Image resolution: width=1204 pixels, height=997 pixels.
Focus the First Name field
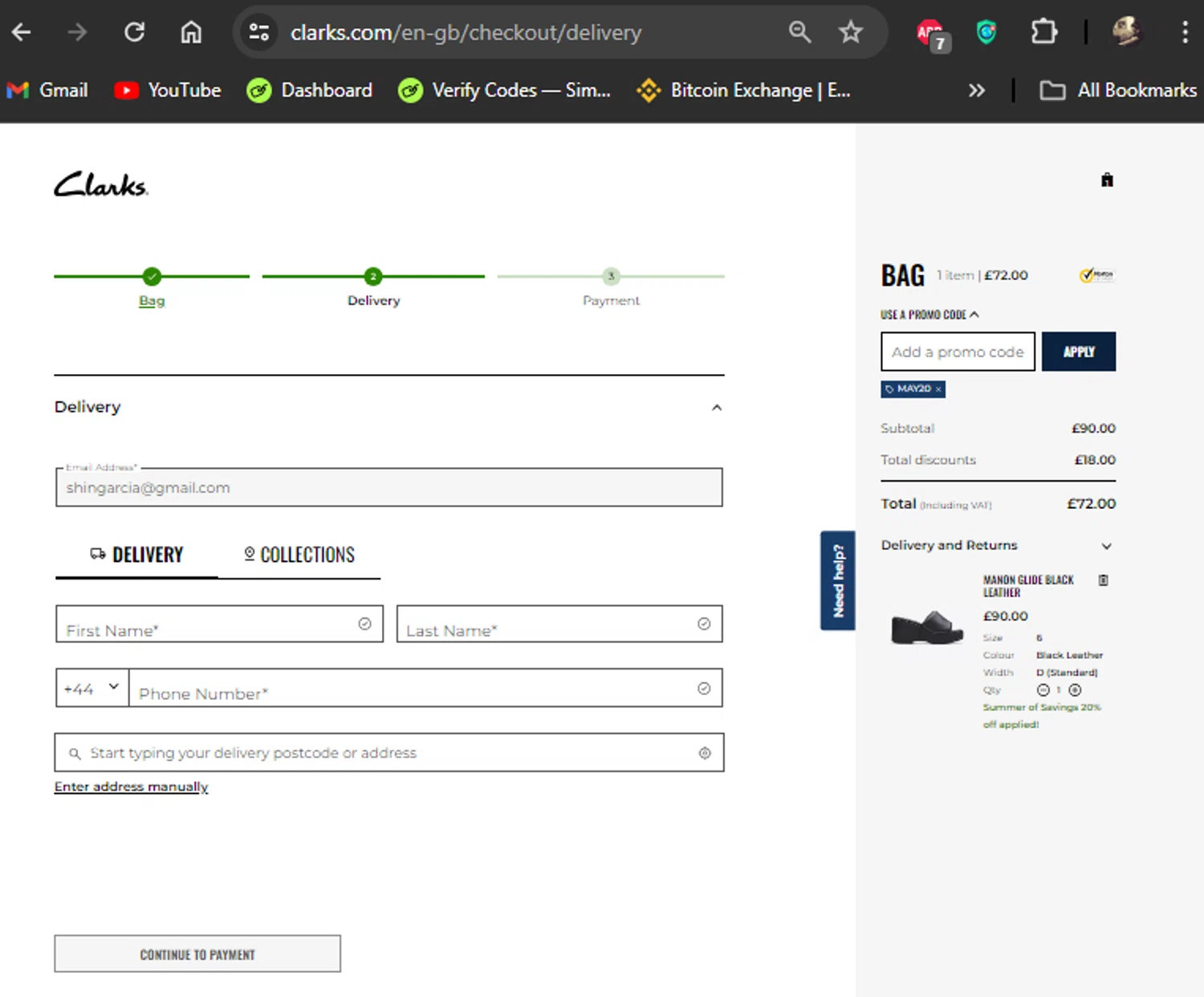pyautogui.click(x=219, y=624)
